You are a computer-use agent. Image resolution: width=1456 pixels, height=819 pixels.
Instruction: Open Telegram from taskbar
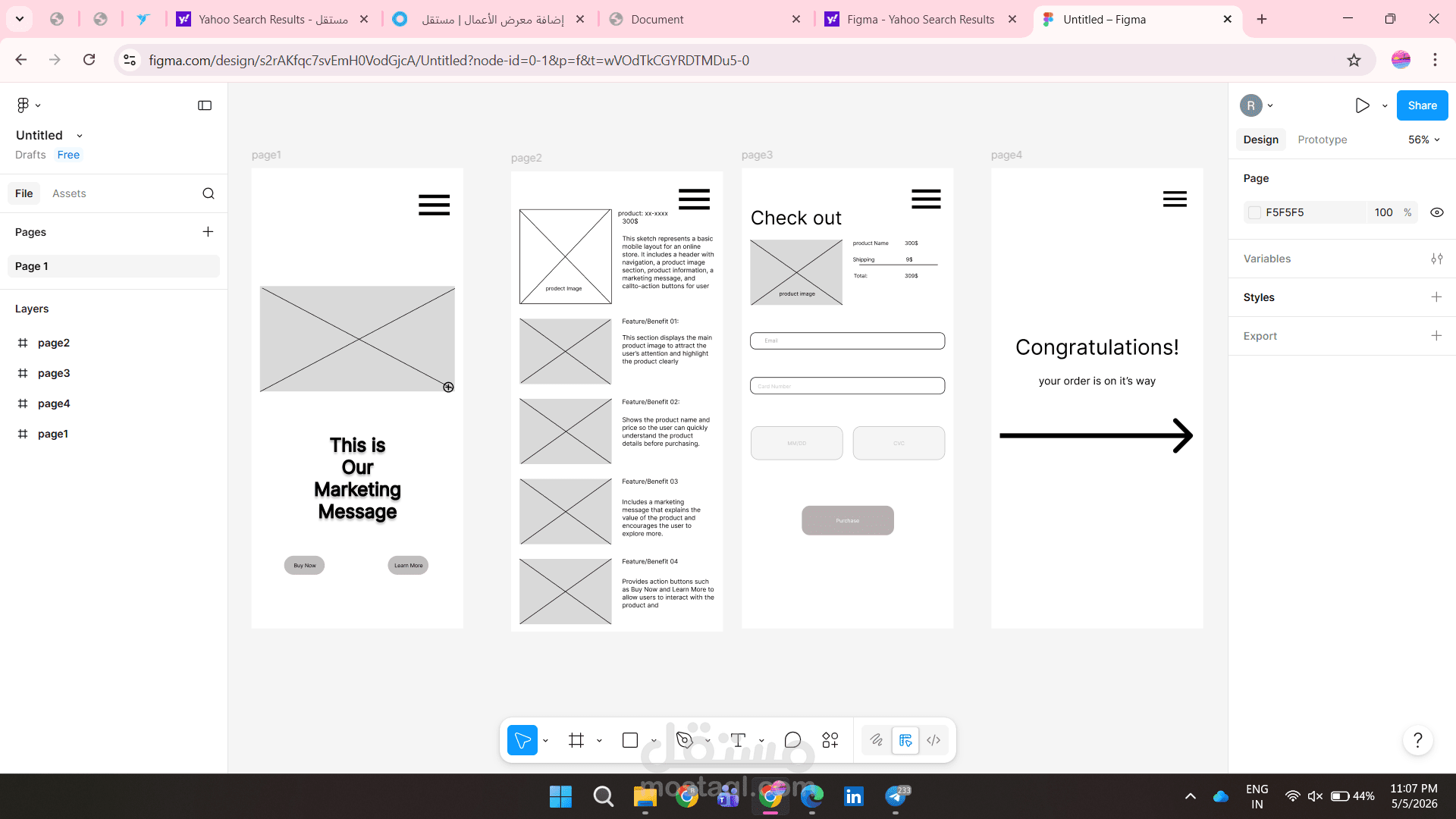coord(896,796)
